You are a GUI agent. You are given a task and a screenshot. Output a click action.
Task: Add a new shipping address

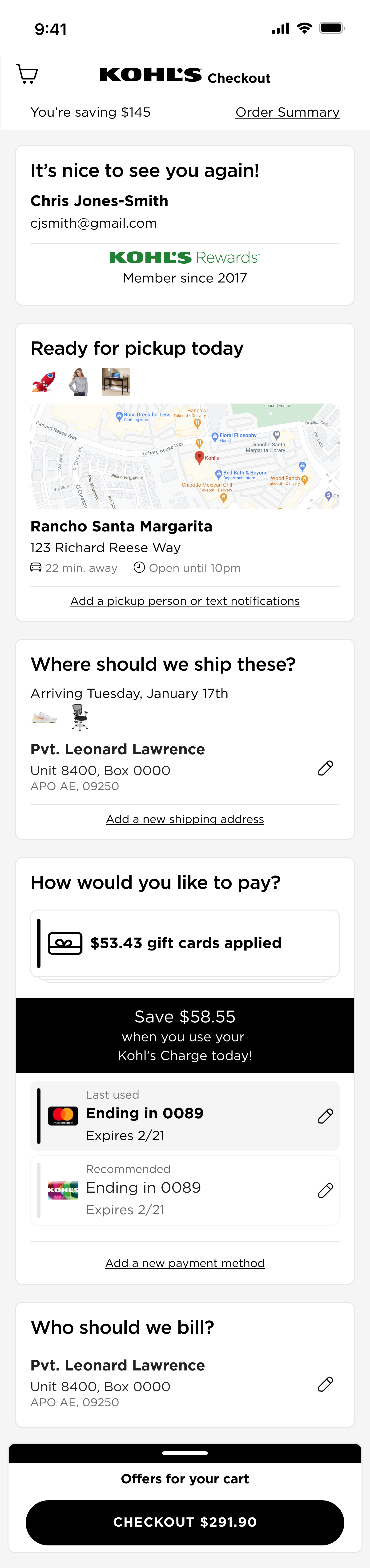point(185,819)
